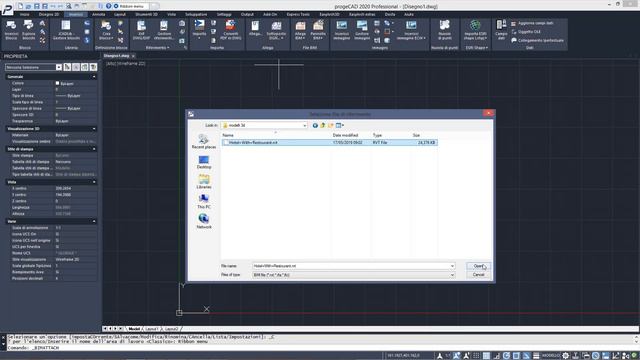The width and height of the screenshot is (640, 360).
Task: Collapse the Visualizzazione 3D properties section
Action: (x=94, y=129)
